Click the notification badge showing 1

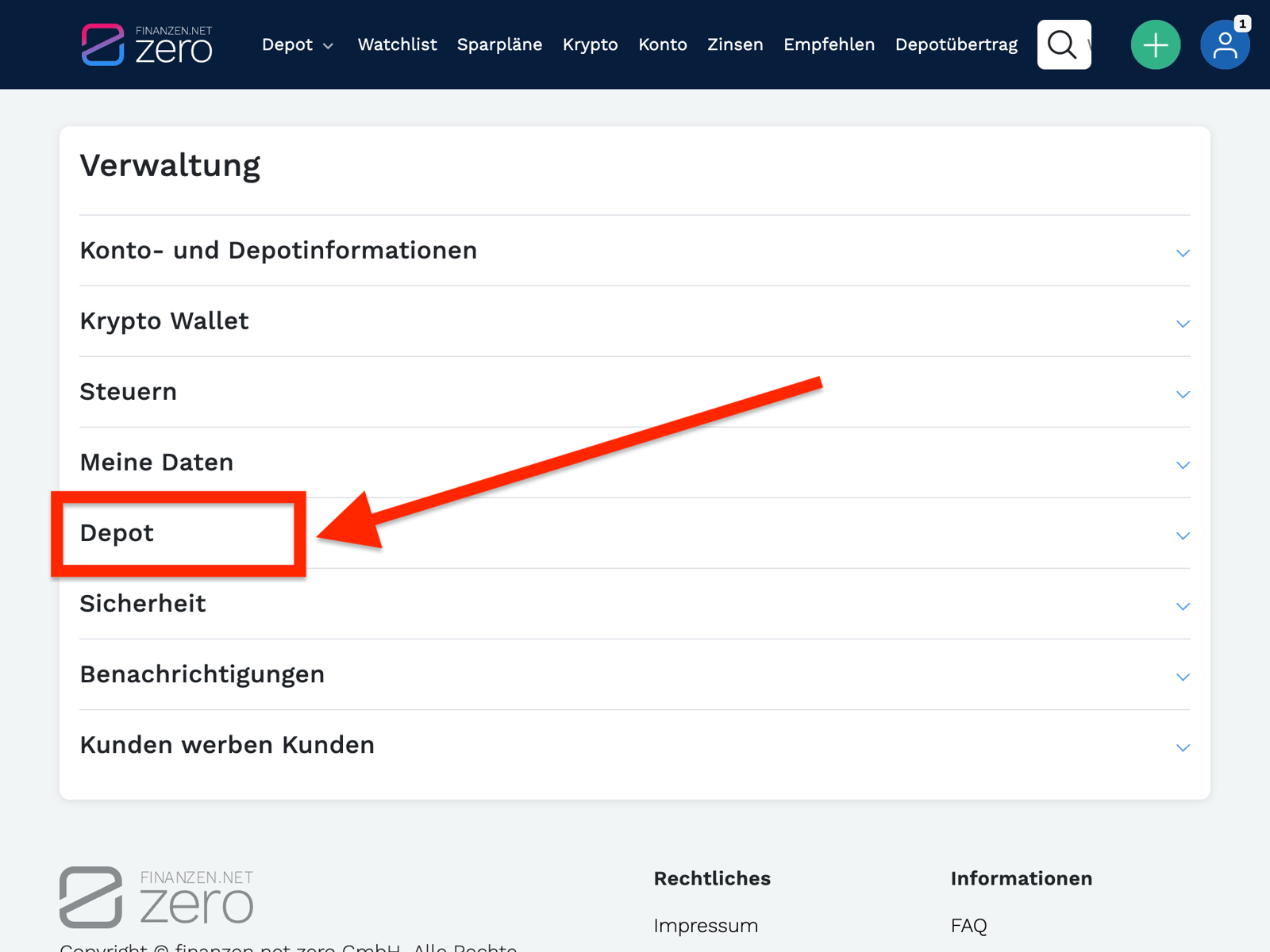(x=1240, y=24)
